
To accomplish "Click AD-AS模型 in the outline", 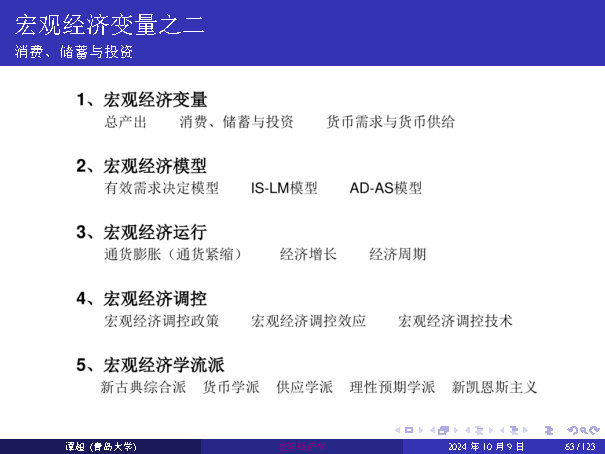I will [386, 188].
